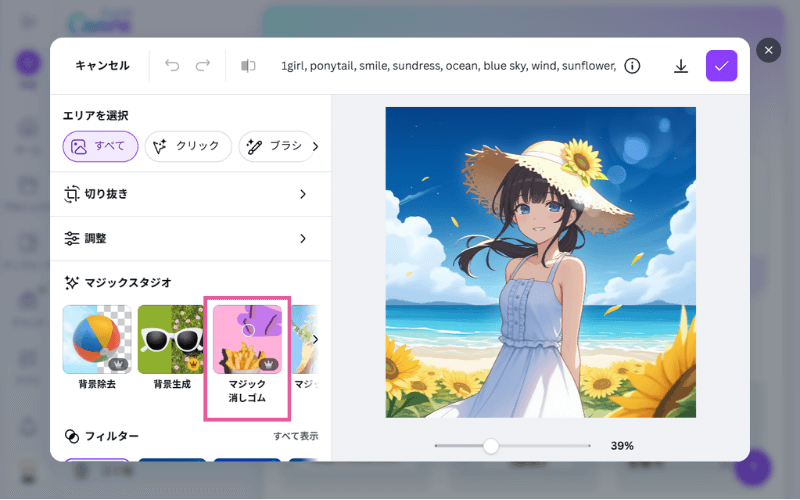Select the クリック area selection option
Image resolution: width=800 pixels, height=500 pixels.
(188, 146)
